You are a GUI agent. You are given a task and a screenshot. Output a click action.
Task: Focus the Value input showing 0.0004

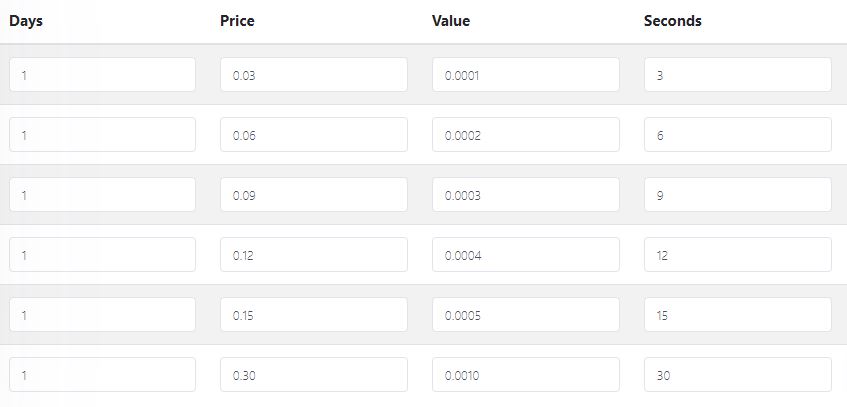tap(526, 255)
